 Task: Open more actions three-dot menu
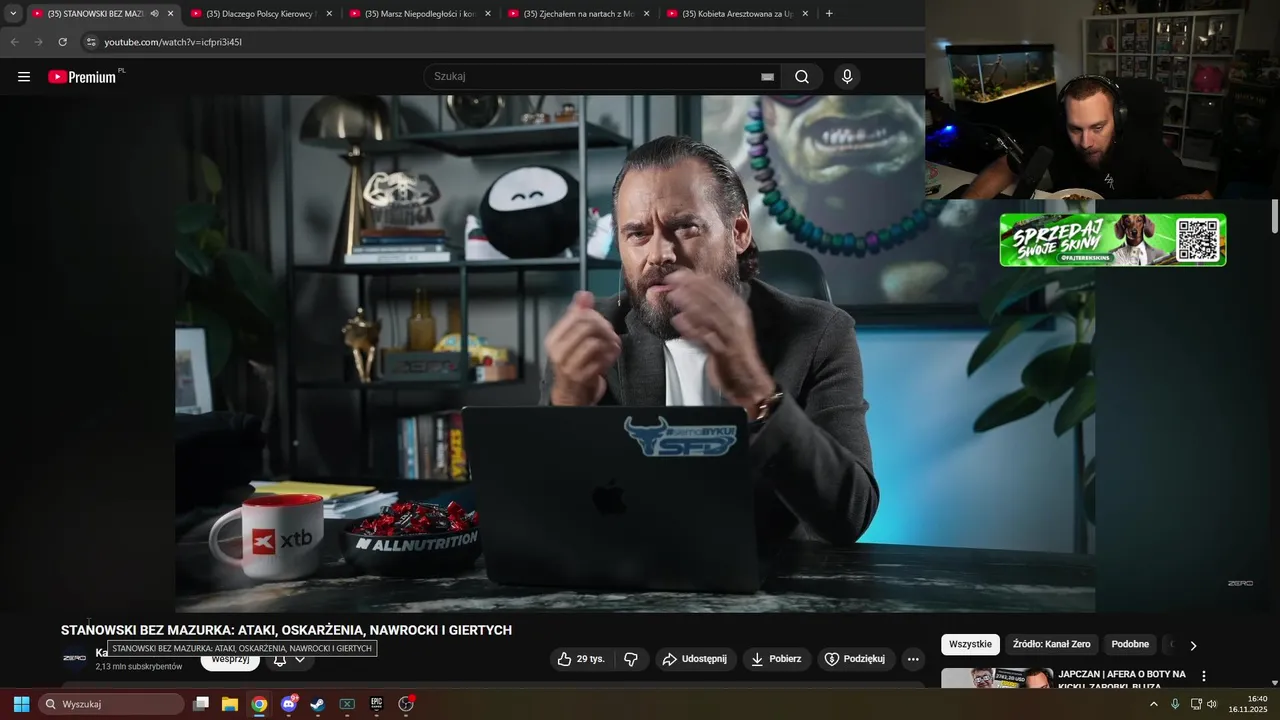click(x=912, y=659)
